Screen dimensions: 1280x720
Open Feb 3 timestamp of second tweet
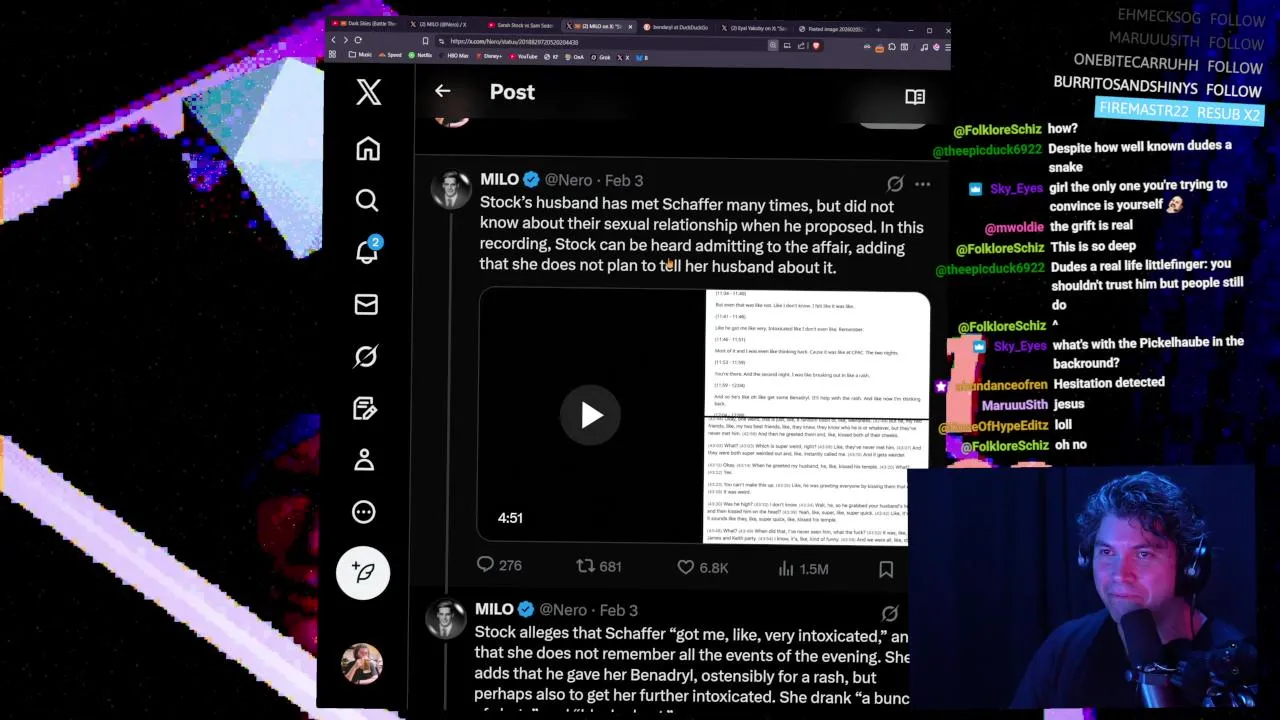coord(618,610)
